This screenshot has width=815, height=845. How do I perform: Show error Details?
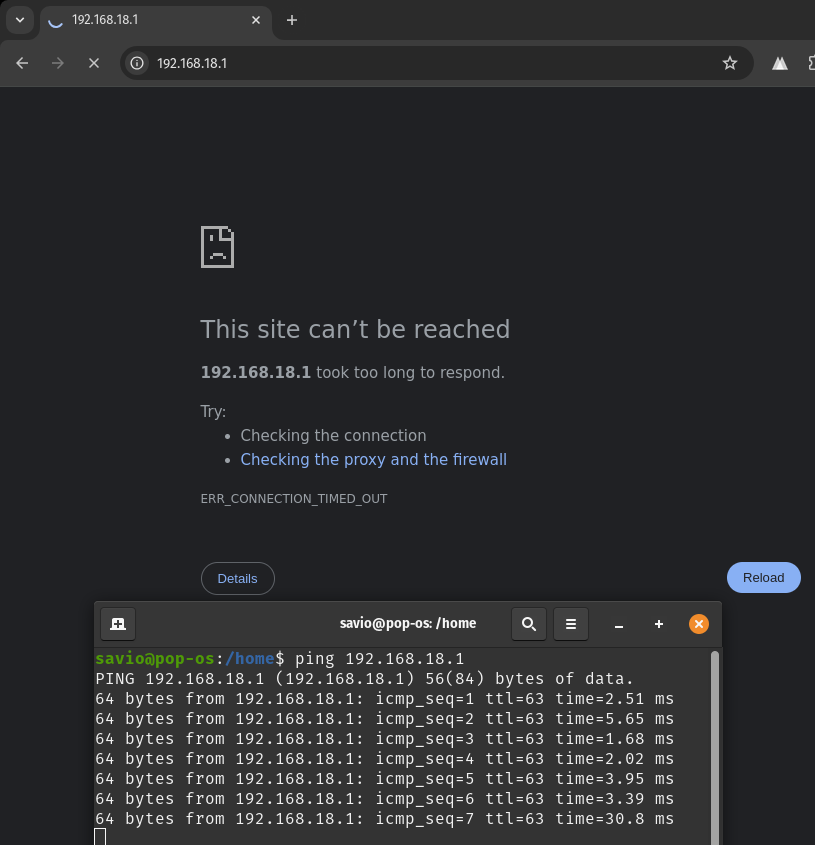pyautogui.click(x=238, y=578)
